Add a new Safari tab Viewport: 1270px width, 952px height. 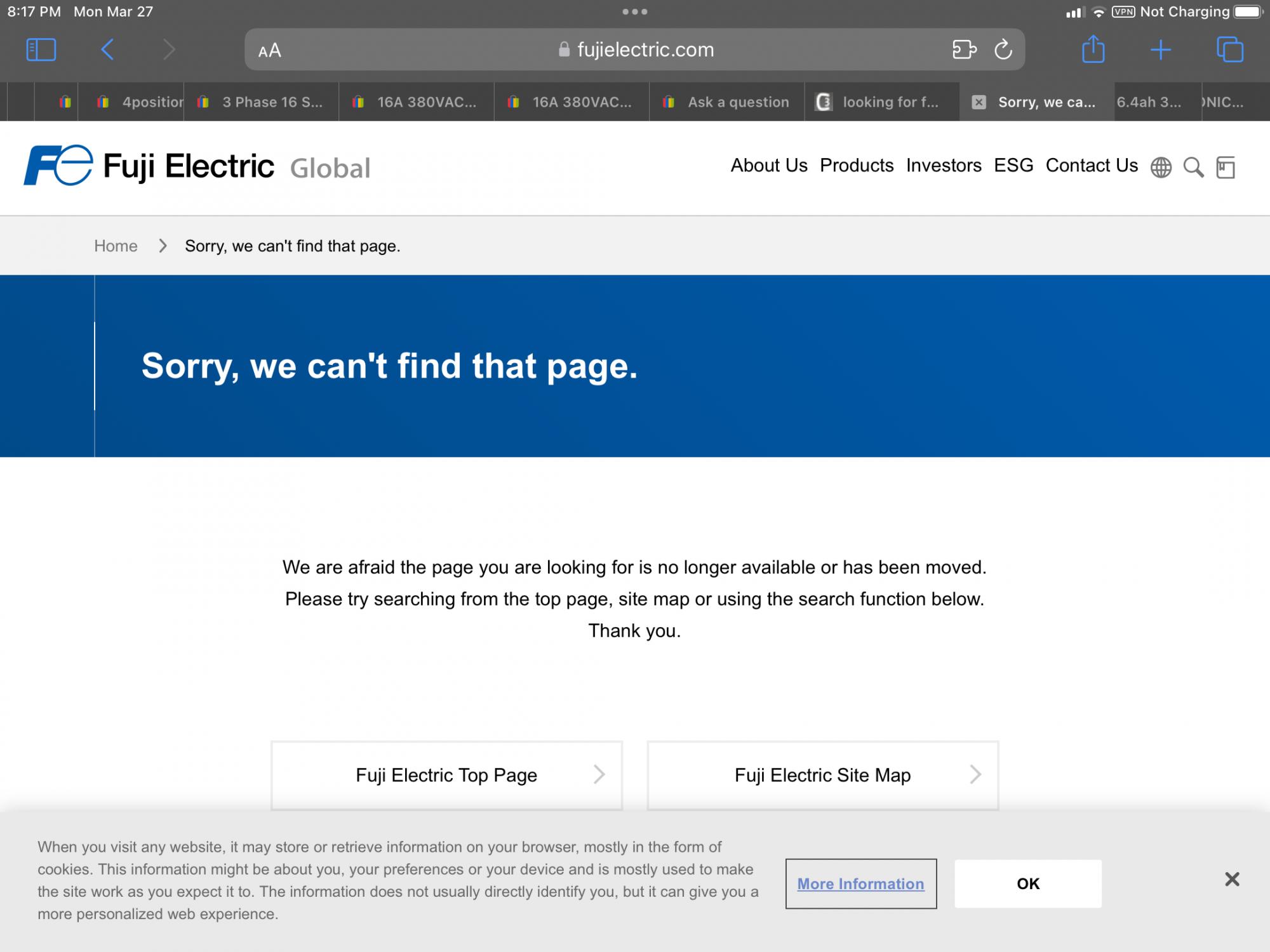[1161, 50]
